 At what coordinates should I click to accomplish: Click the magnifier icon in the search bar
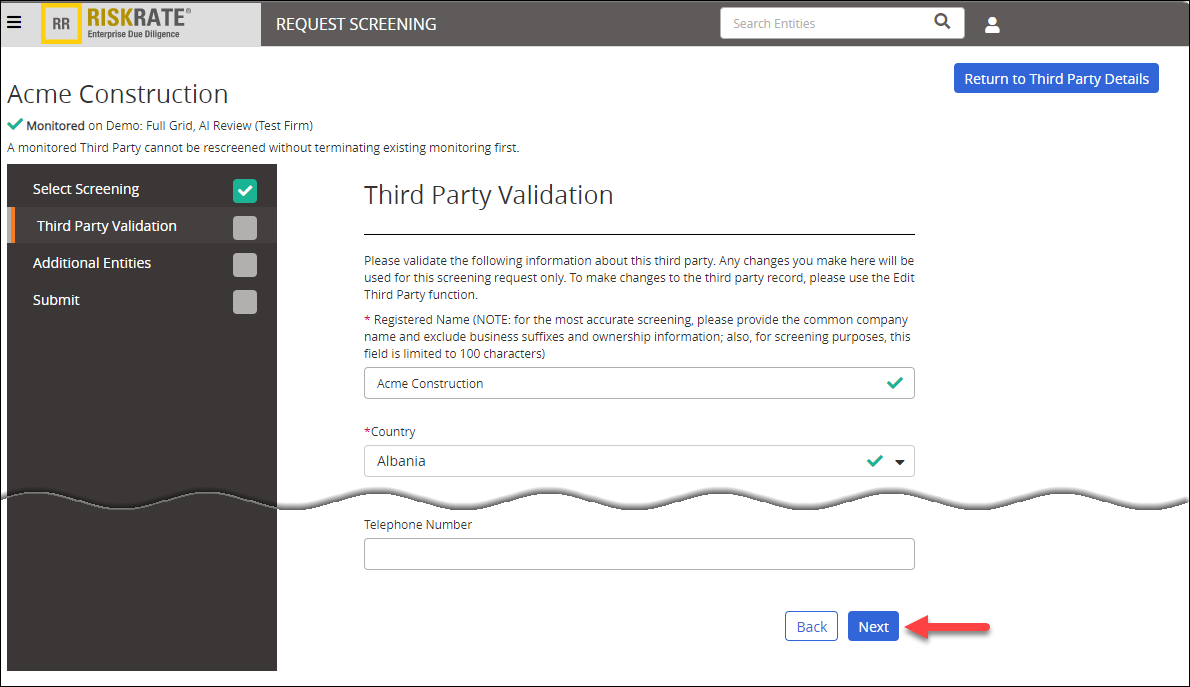[x=941, y=21]
